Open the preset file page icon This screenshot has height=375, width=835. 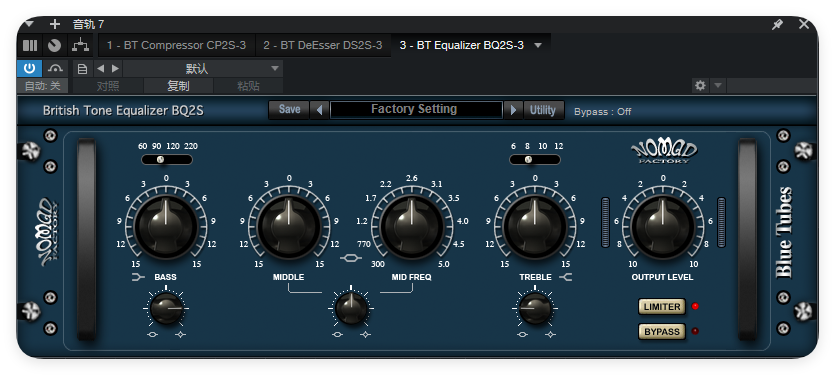pos(82,69)
